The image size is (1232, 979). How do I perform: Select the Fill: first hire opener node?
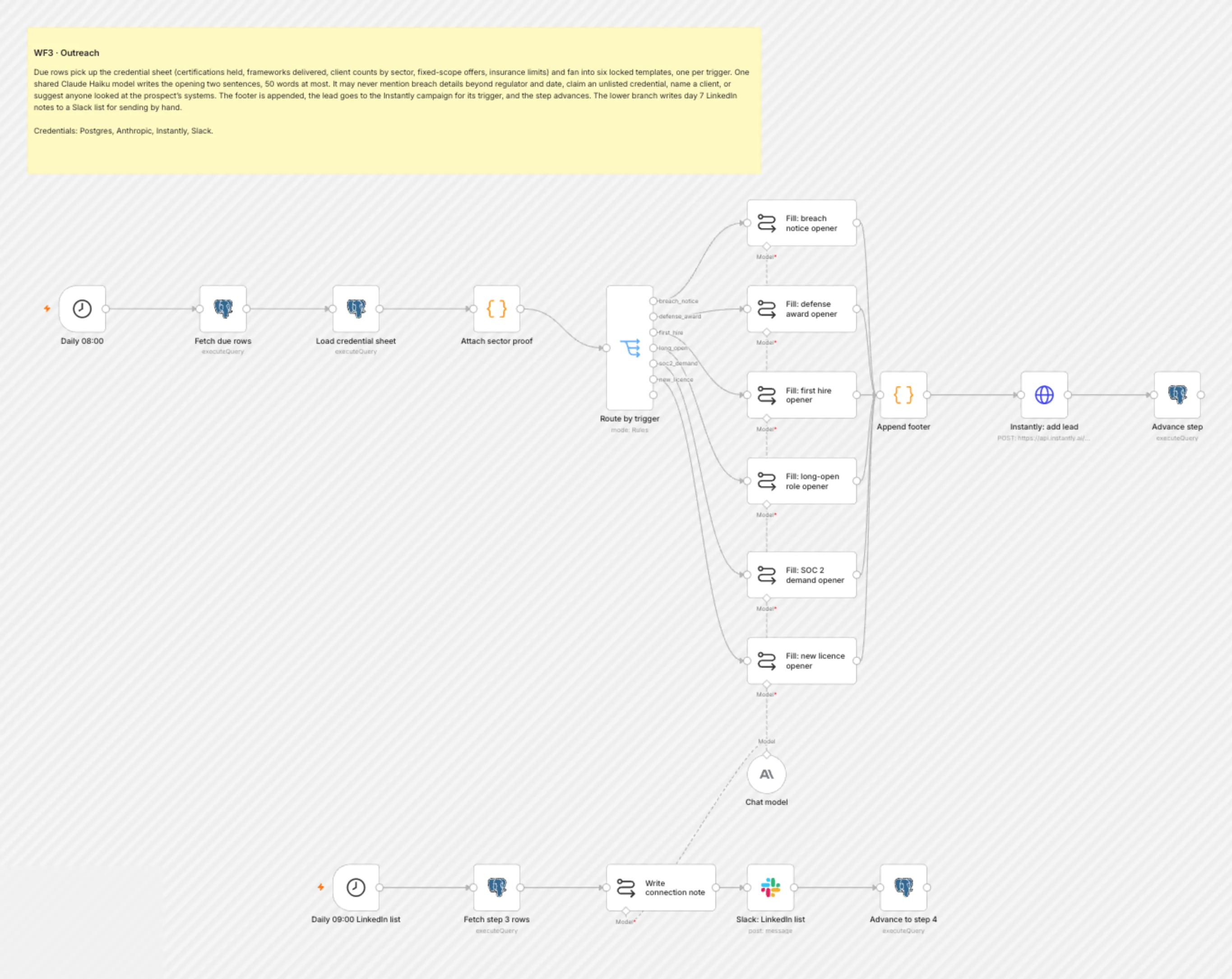[802, 395]
